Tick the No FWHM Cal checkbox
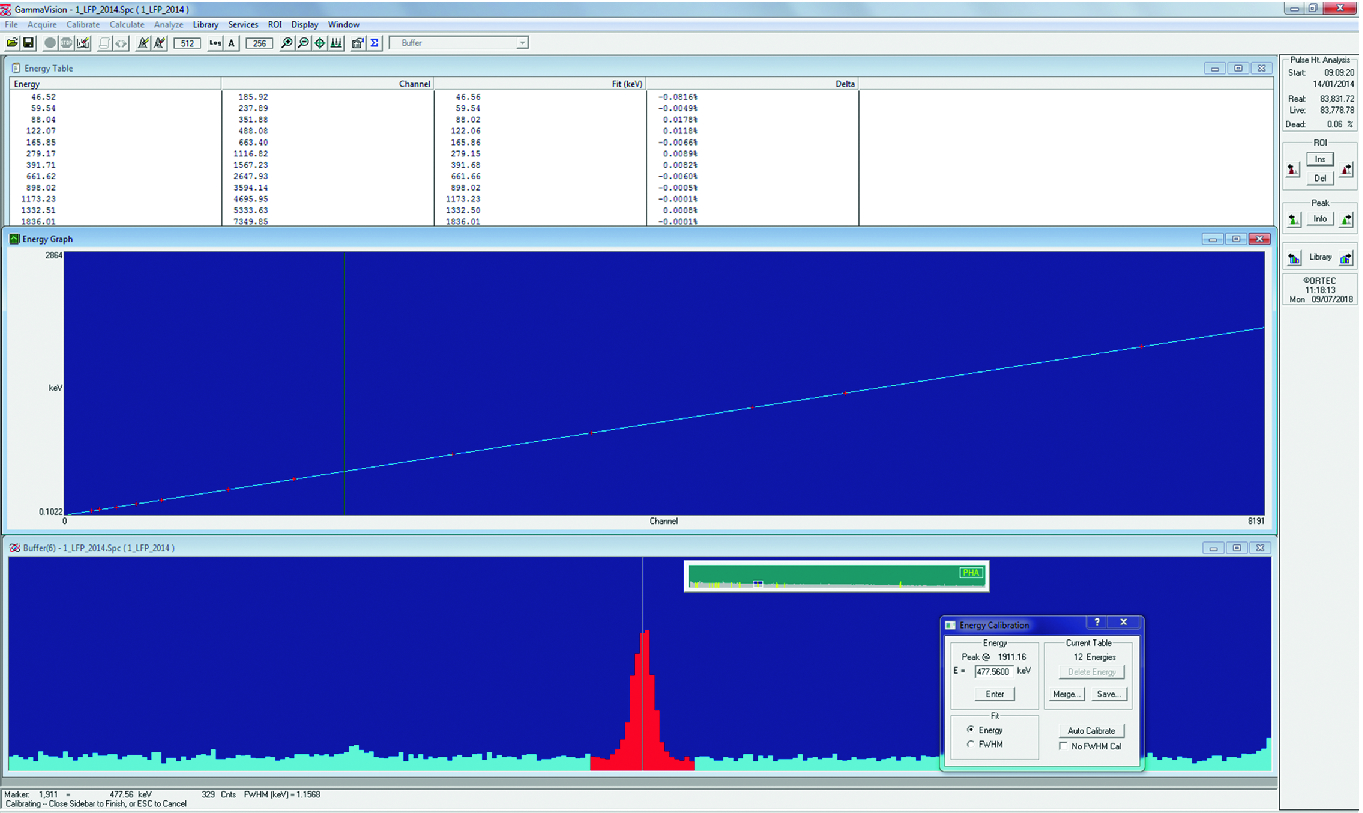 [1063, 746]
